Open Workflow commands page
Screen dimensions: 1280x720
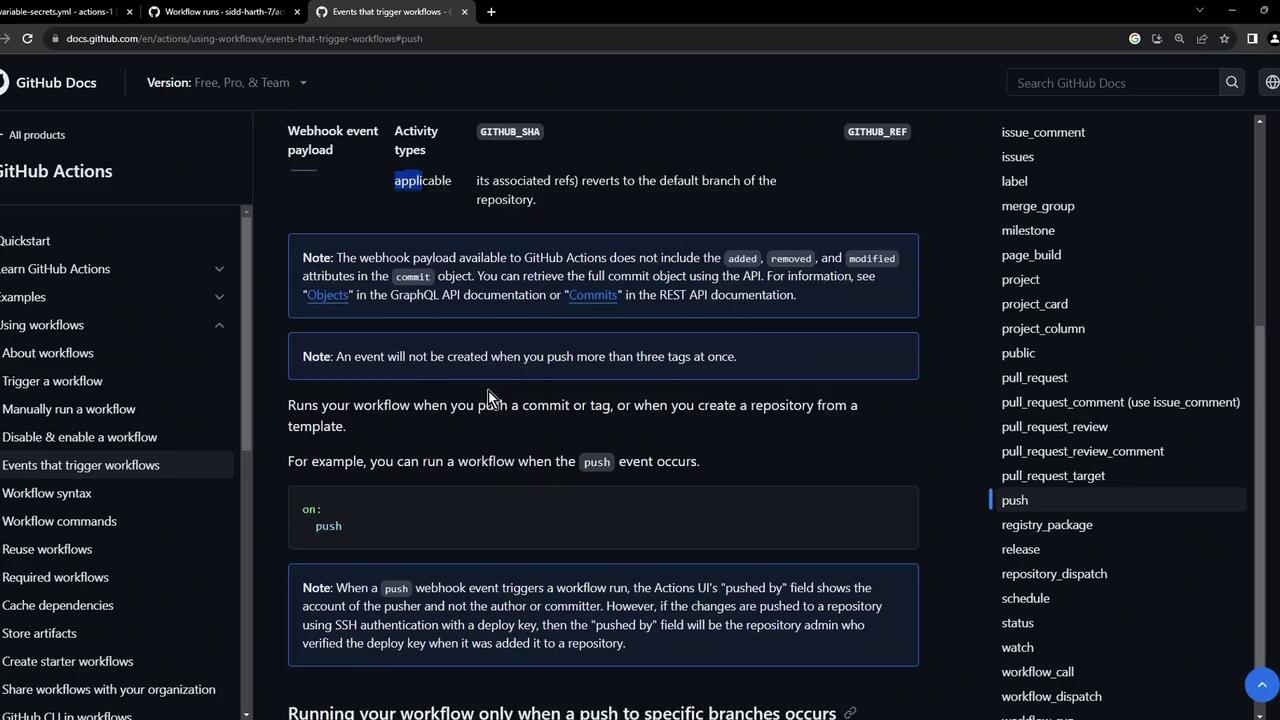(x=59, y=521)
